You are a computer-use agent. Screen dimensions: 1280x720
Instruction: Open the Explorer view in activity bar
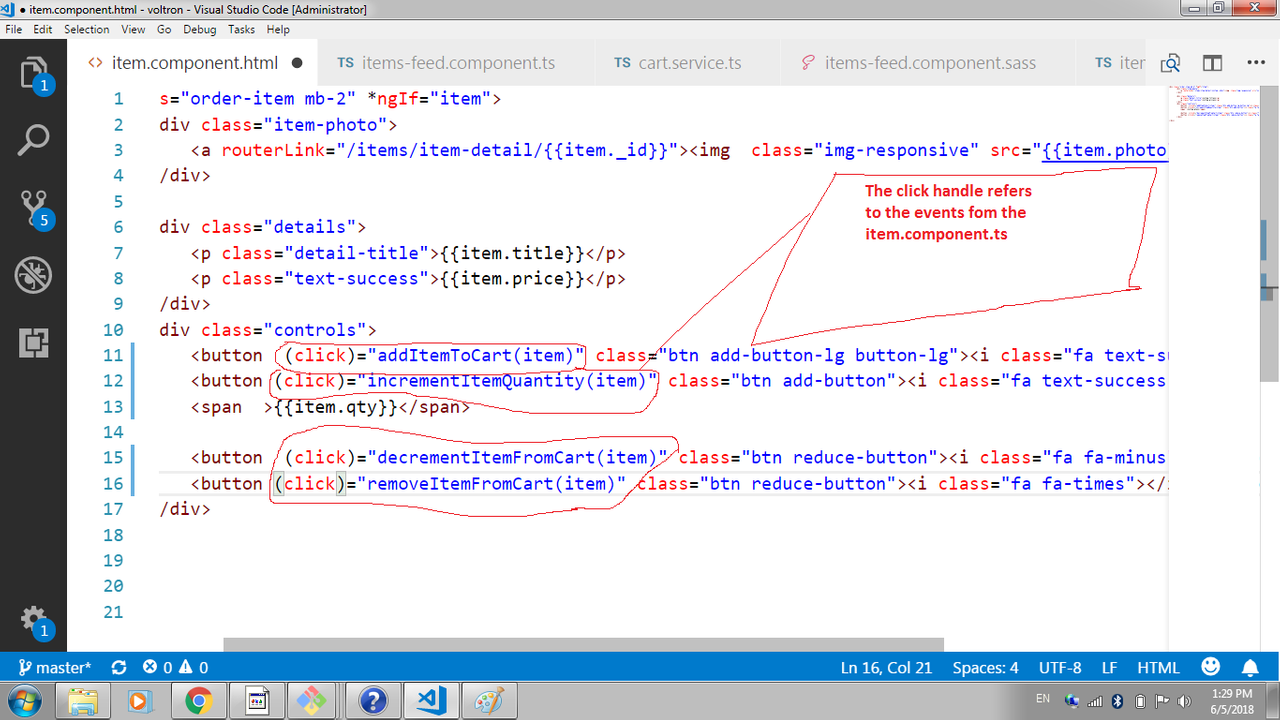point(33,76)
